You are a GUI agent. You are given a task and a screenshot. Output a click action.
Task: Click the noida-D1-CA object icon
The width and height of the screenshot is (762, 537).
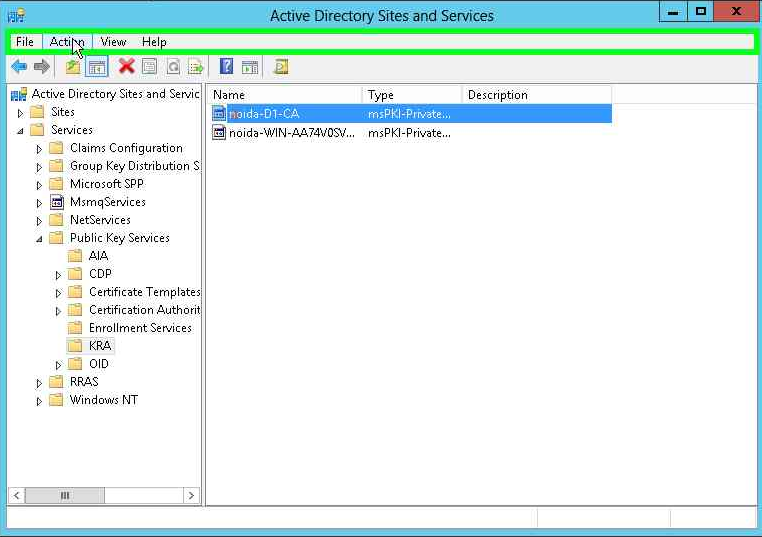click(x=219, y=114)
